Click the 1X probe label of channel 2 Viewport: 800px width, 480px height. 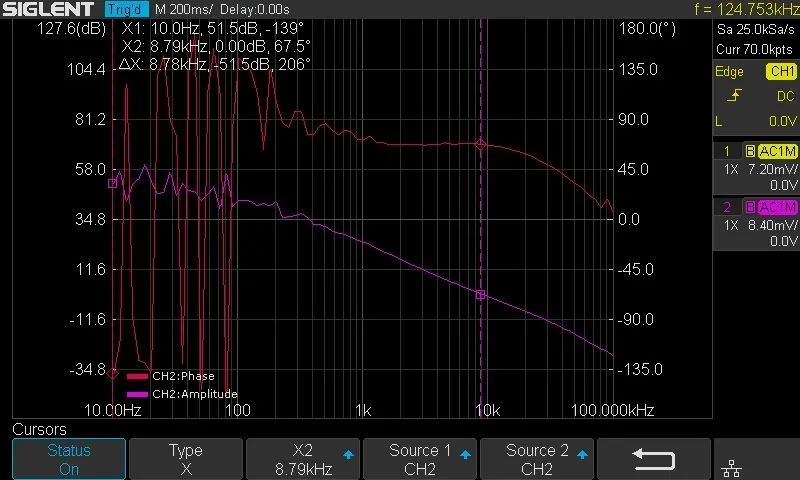pos(731,225)
